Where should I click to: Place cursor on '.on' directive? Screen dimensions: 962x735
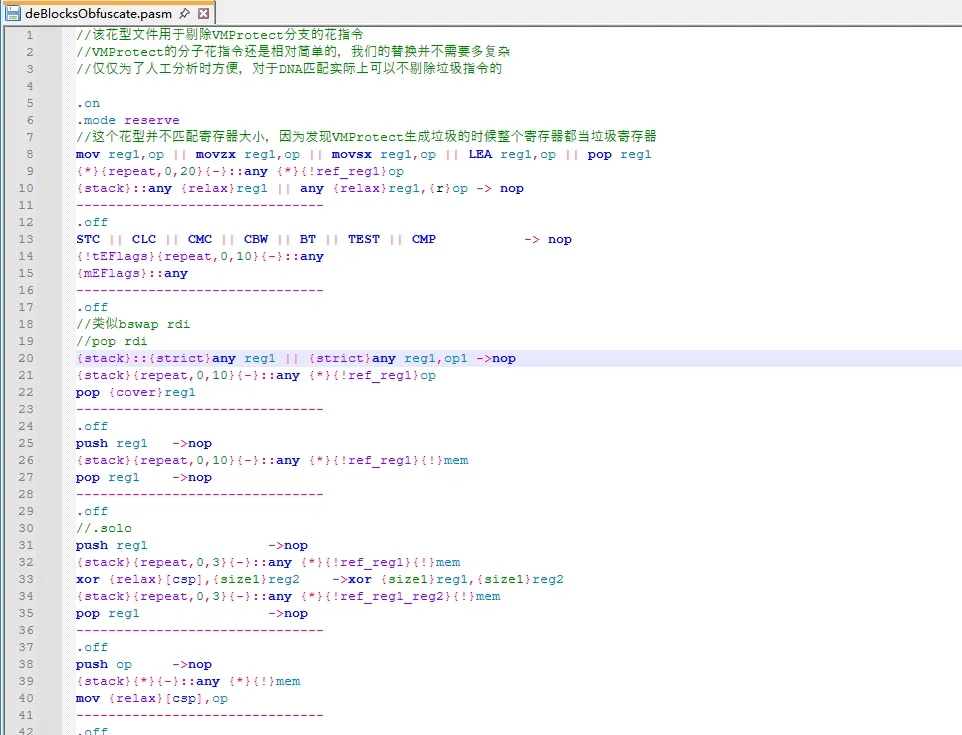pos(88,103)
